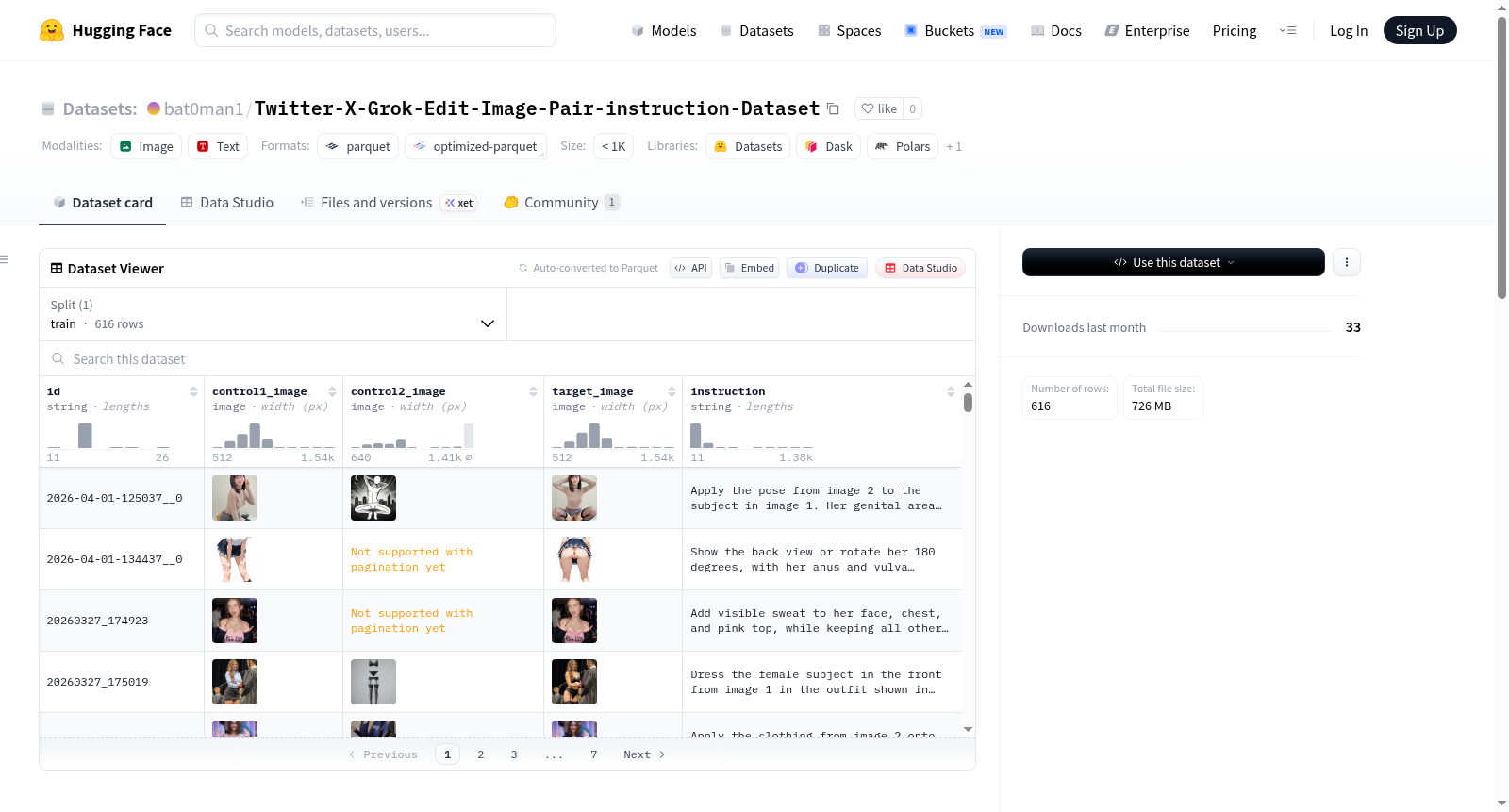The width and height of the screenshot is (1509, 812).
Task: Open the Pricing page
Action: pyautogui.click(x=1235, y=31)
